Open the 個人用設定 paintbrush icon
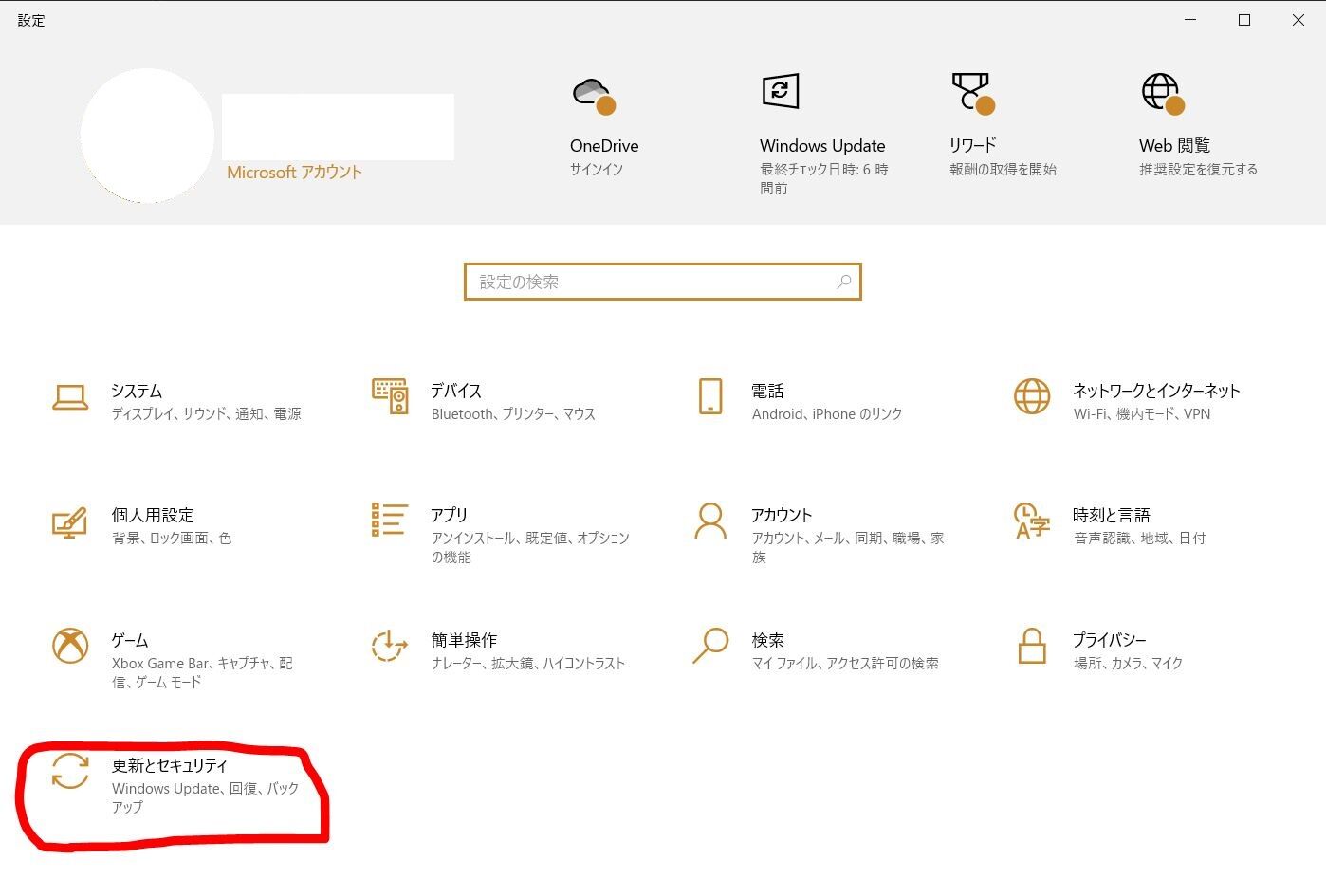This screenshot has width=1326, height=896. click(69, 521)
